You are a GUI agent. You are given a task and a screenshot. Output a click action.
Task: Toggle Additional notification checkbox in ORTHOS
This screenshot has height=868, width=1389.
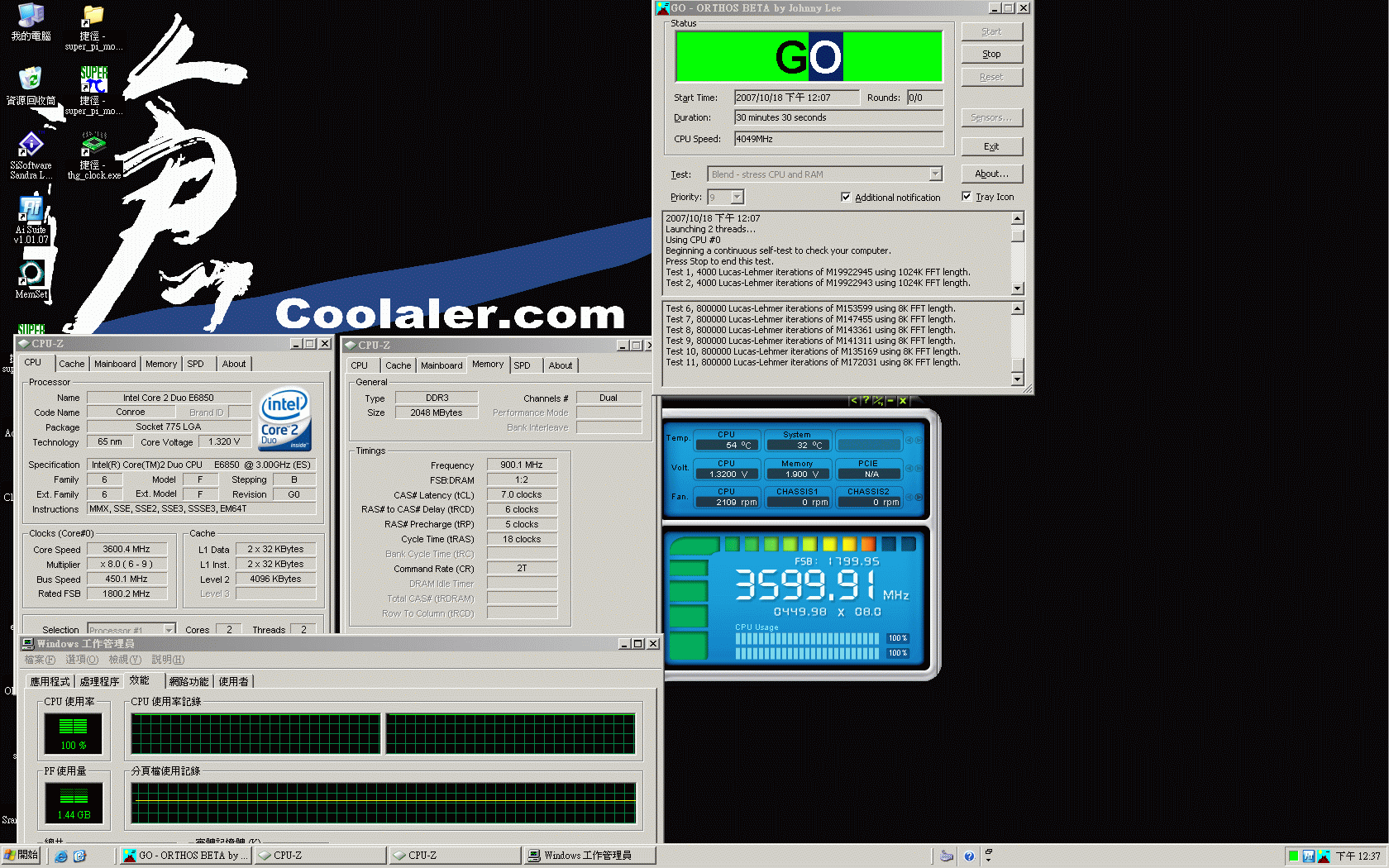pyautogui.click(x=846, y=197)
